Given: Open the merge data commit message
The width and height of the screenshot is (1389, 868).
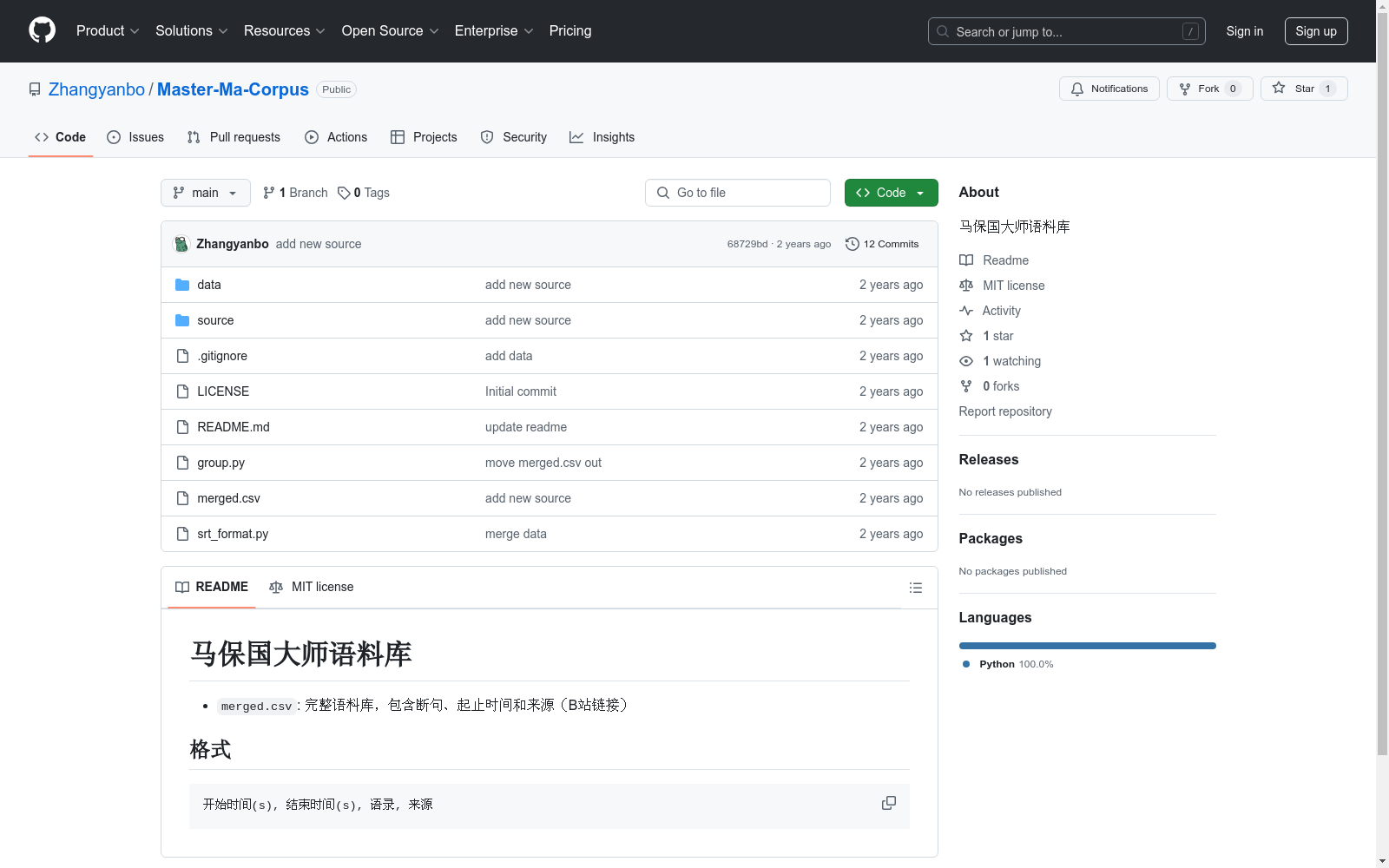Looking at the screenshot, I should point(516,534).
